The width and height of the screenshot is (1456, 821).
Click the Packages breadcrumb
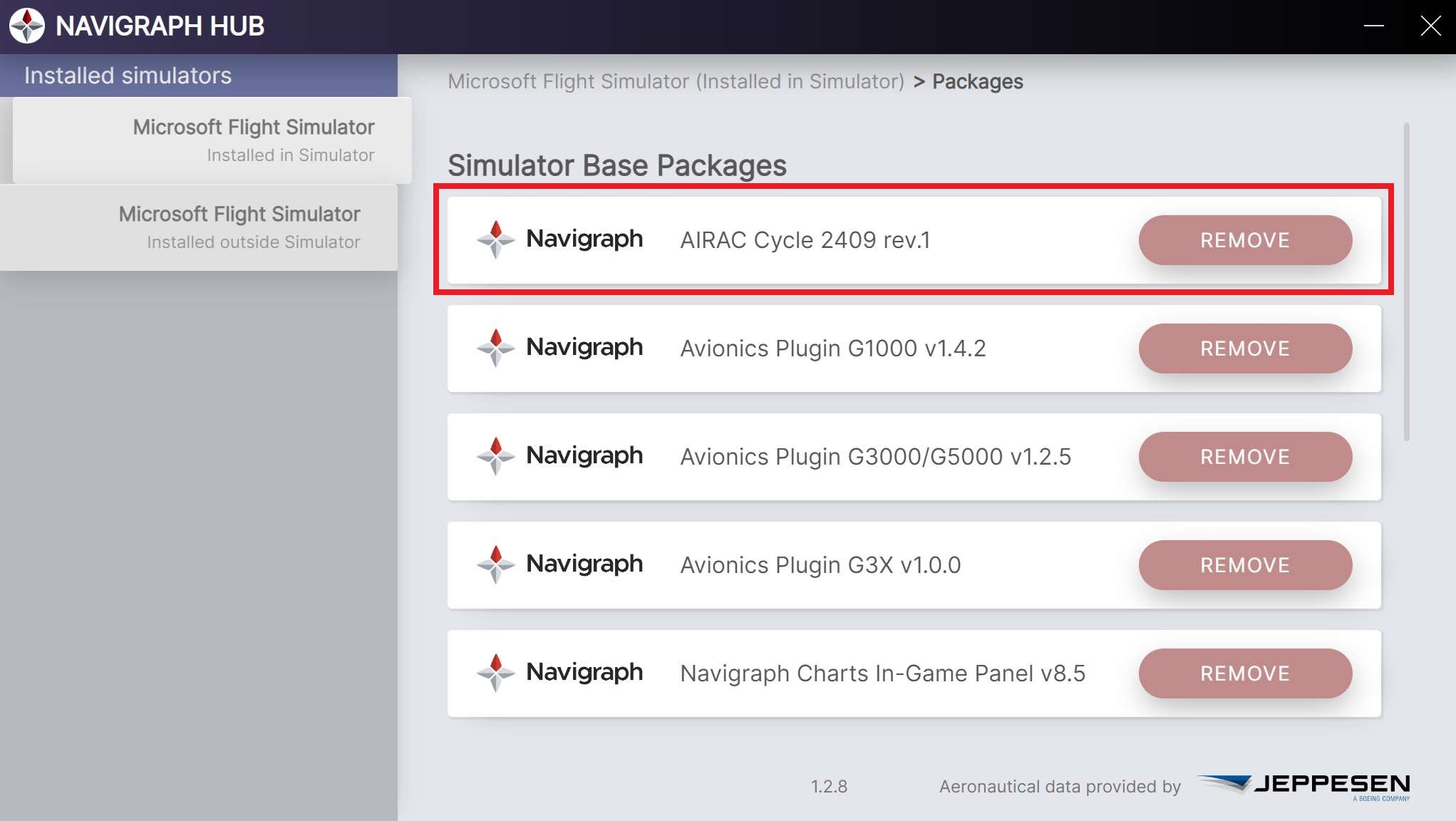coord(977,82)
